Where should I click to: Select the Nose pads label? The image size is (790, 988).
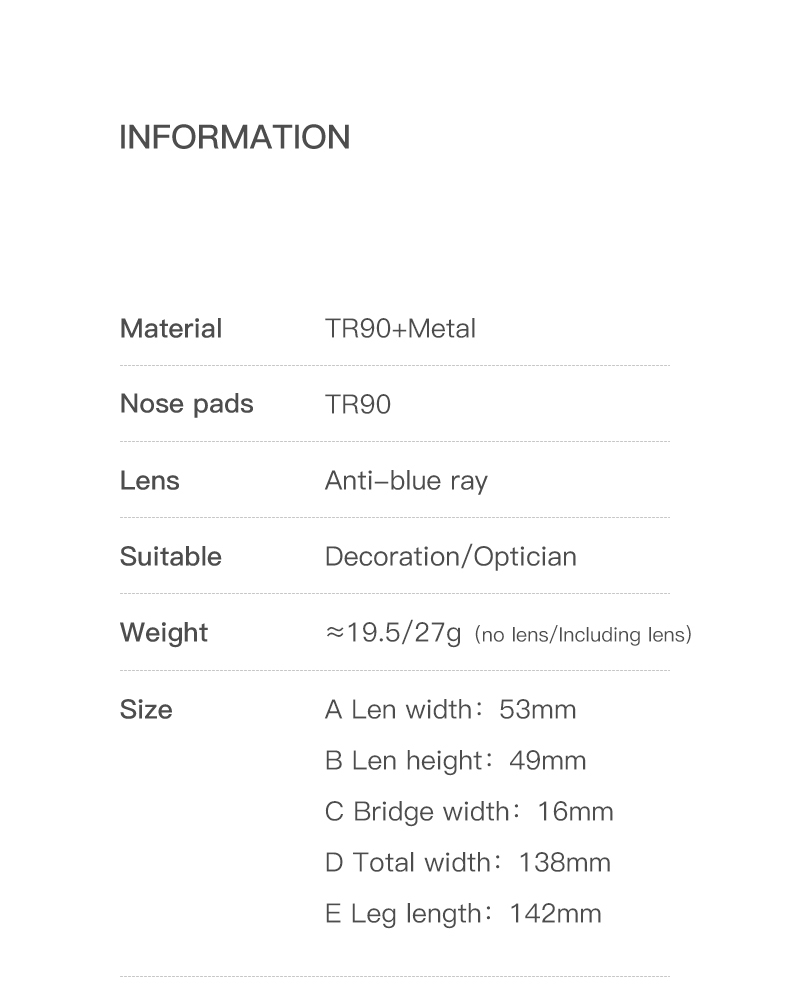click(x=186, y=404)
